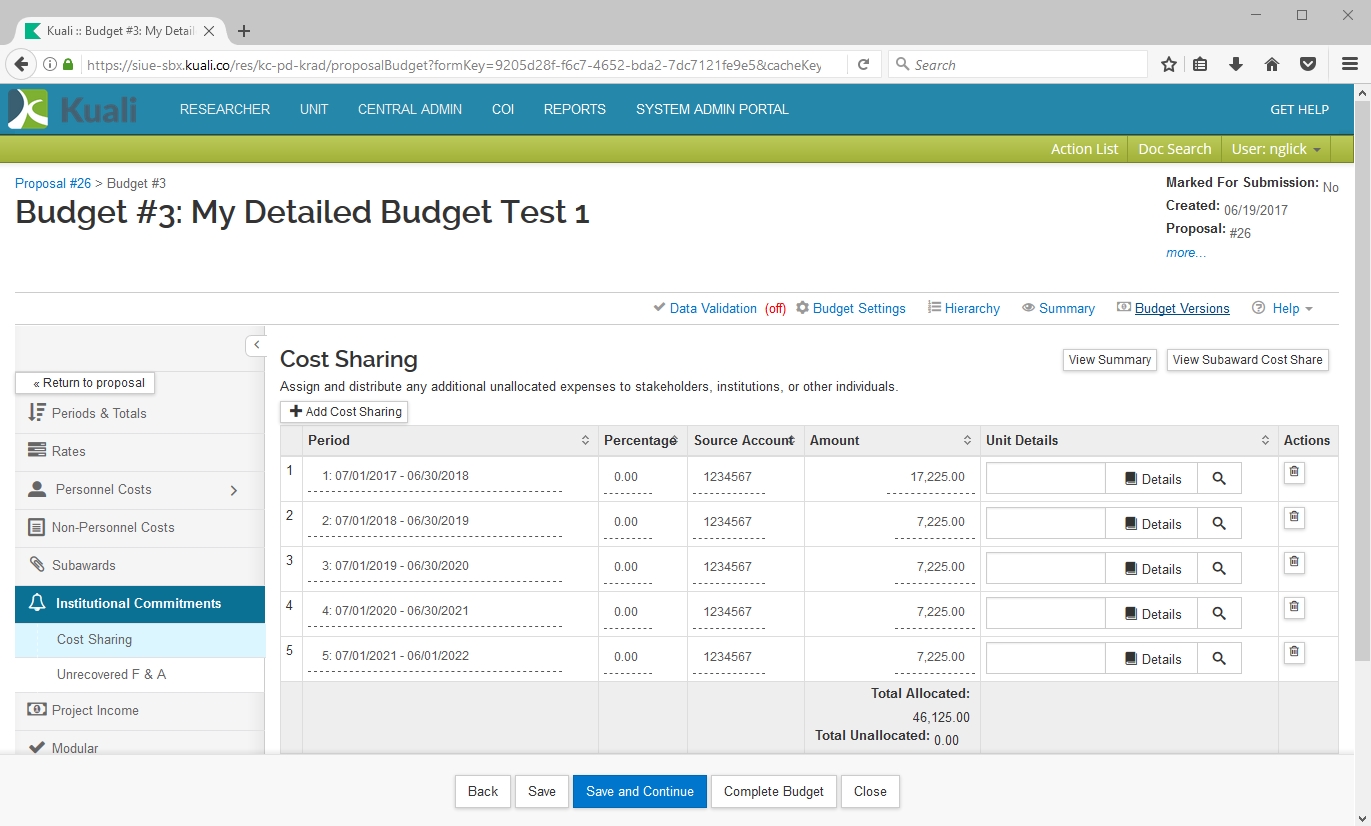This screenshot has height=826, width=1371.
Task: Open the Help dropdown menu
Action: coord(1283,308)
